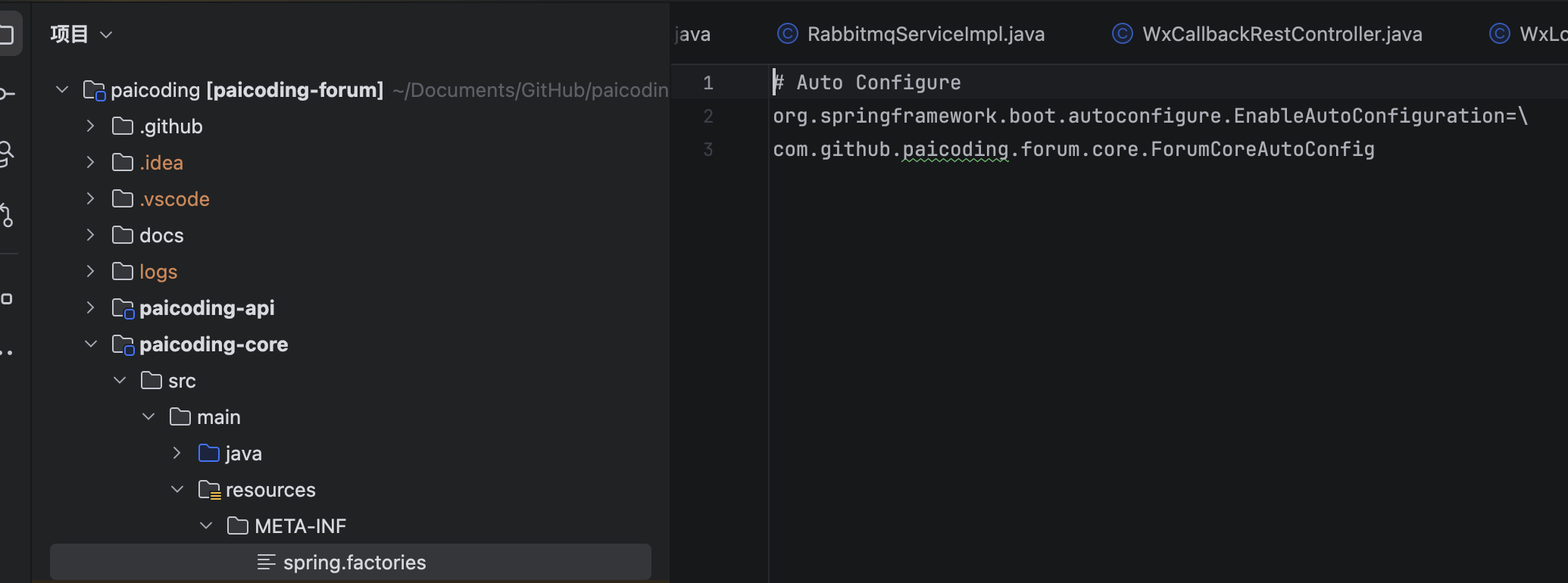Viewport: 1568px width, 583px height.
Task: Open the Commit tool window icon
Action: coord(8,94)
